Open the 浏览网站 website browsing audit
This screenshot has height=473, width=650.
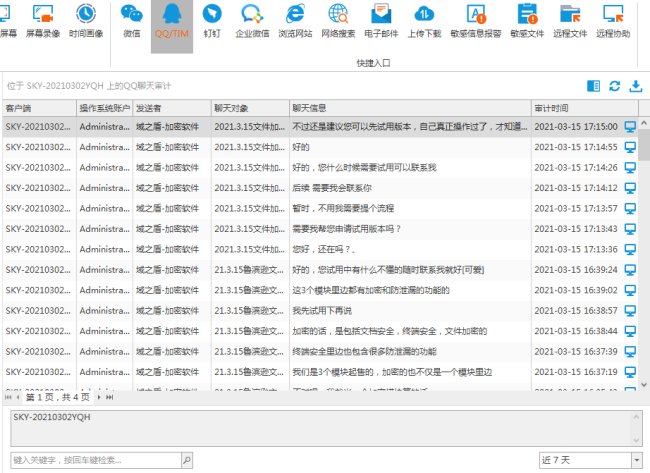click(x=295, y=21)
